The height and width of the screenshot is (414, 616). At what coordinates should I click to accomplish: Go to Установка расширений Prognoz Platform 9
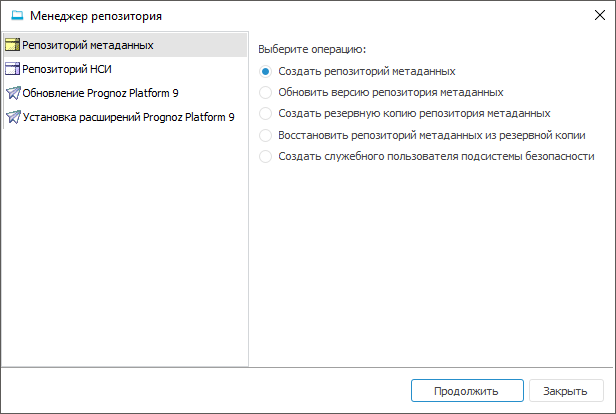128,117
